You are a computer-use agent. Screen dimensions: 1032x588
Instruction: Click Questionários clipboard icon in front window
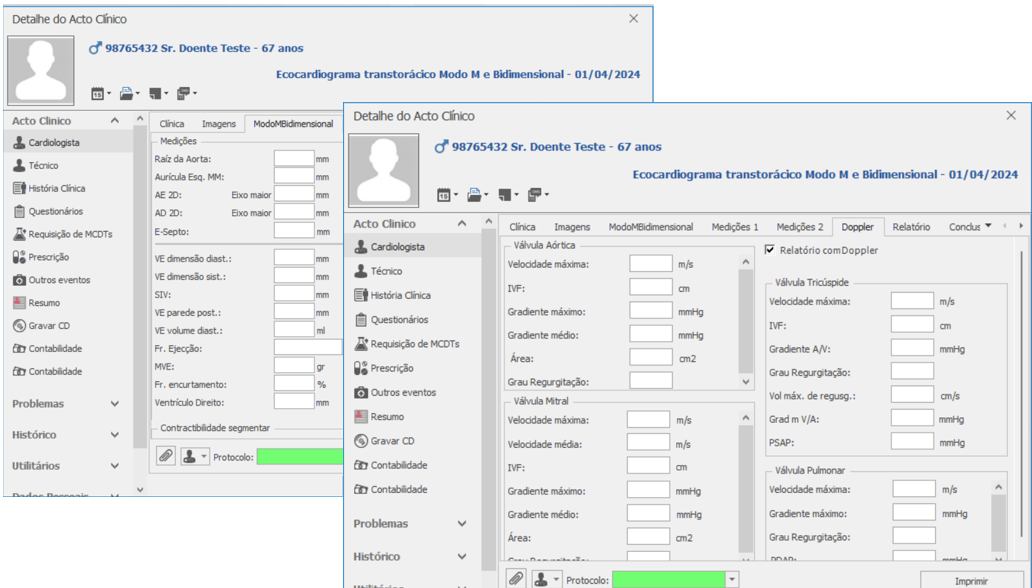pyautogui.click(x=361, y=320)
